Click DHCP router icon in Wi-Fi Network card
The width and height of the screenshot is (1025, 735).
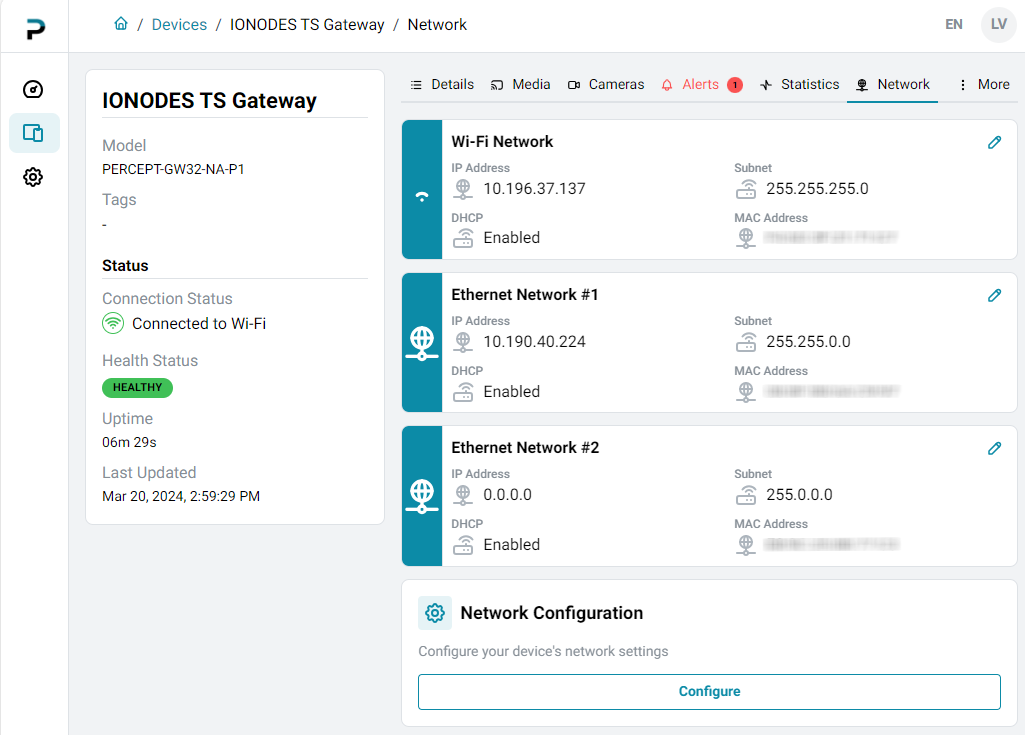tap(463, 238)
